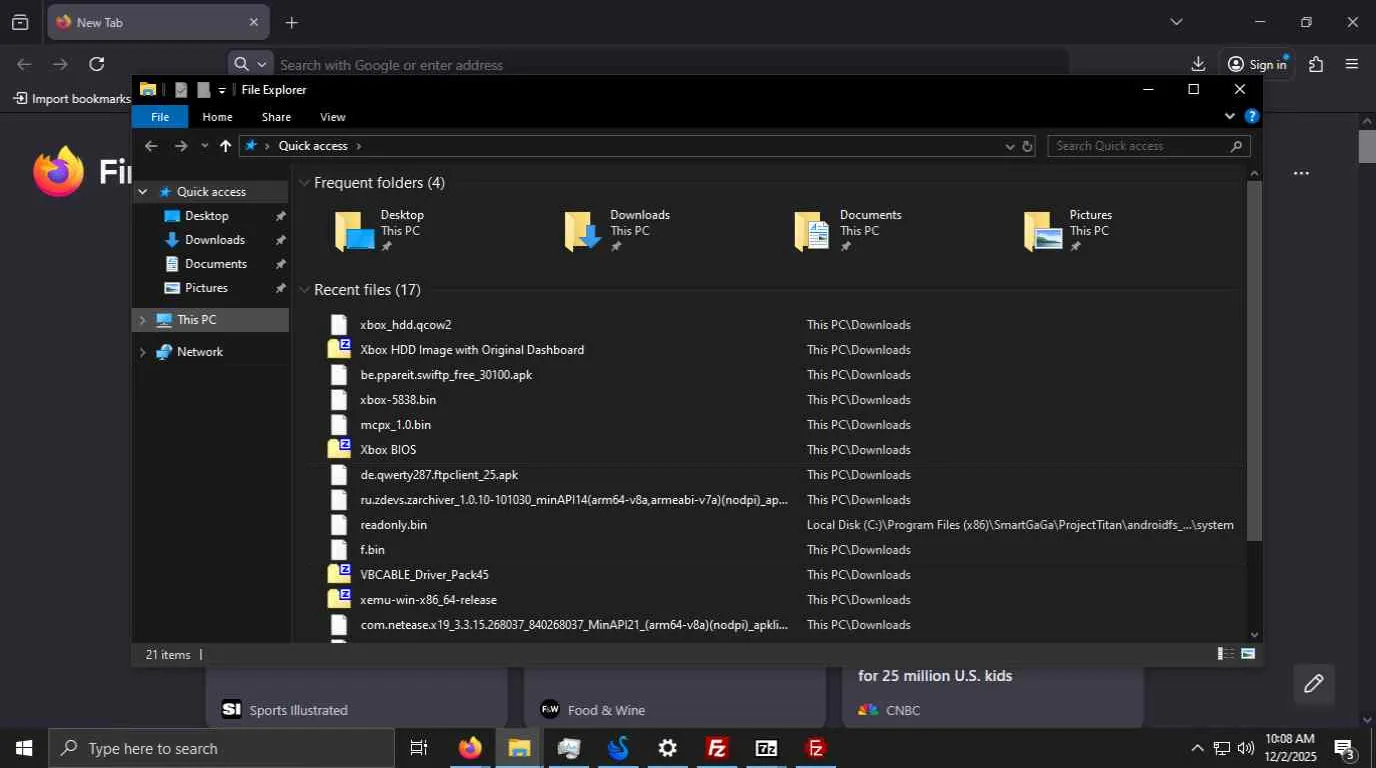1376x768 pixels.
Task: Select Network in the navigation pane
Action: [199, 352]
